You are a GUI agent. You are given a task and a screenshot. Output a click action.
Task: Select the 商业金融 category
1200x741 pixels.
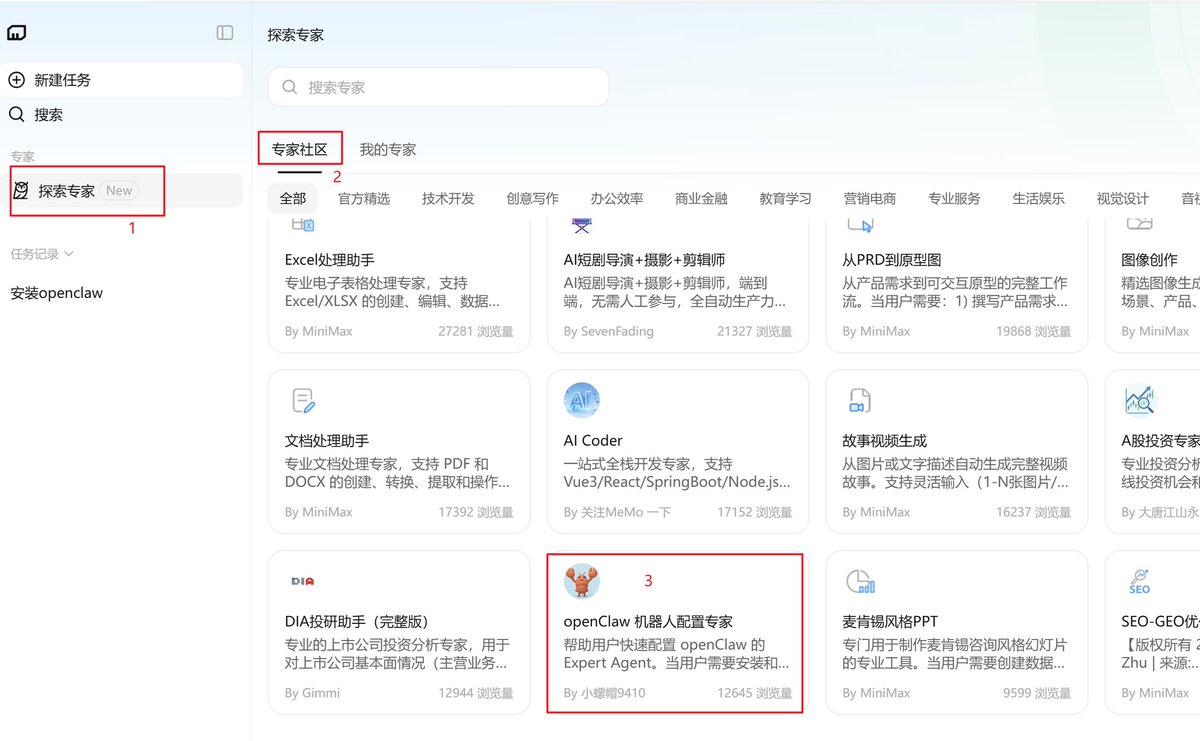701,198
